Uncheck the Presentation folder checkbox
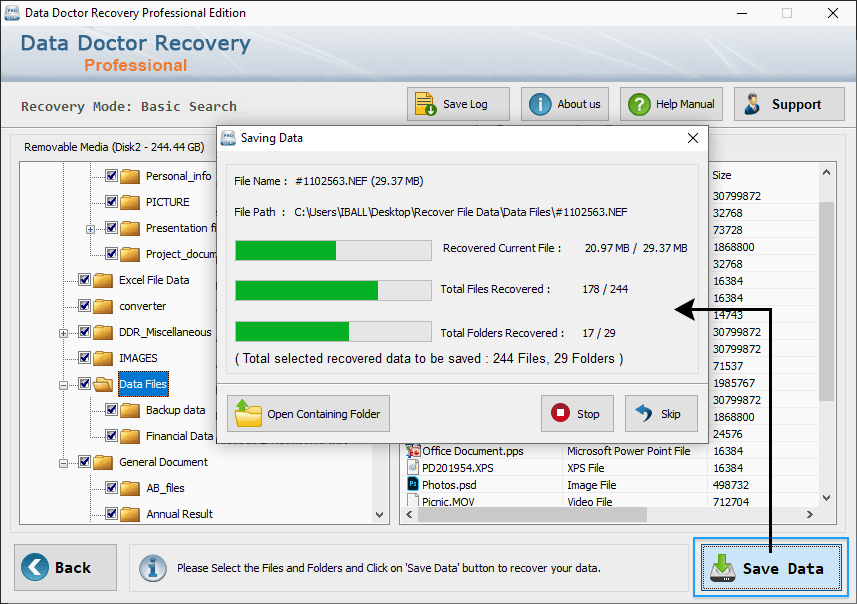857x604 pixels. pyautogui.click(x=111, y=227)
